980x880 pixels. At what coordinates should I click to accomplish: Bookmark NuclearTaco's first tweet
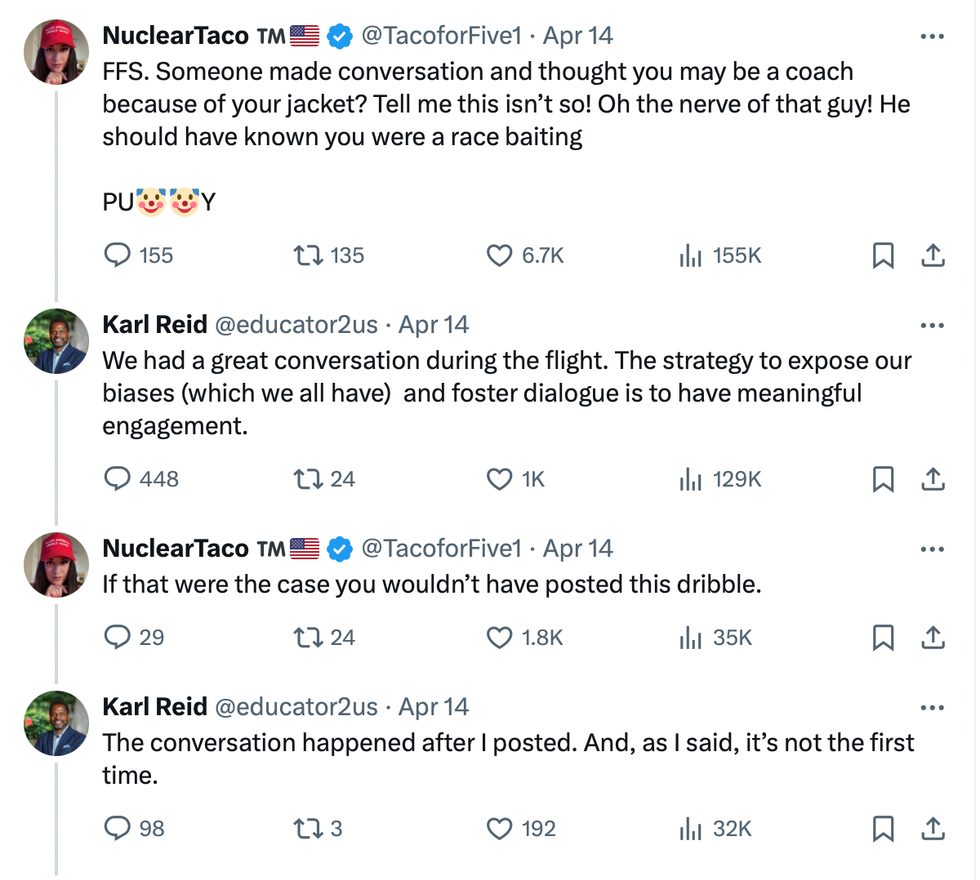coord(883,256)
